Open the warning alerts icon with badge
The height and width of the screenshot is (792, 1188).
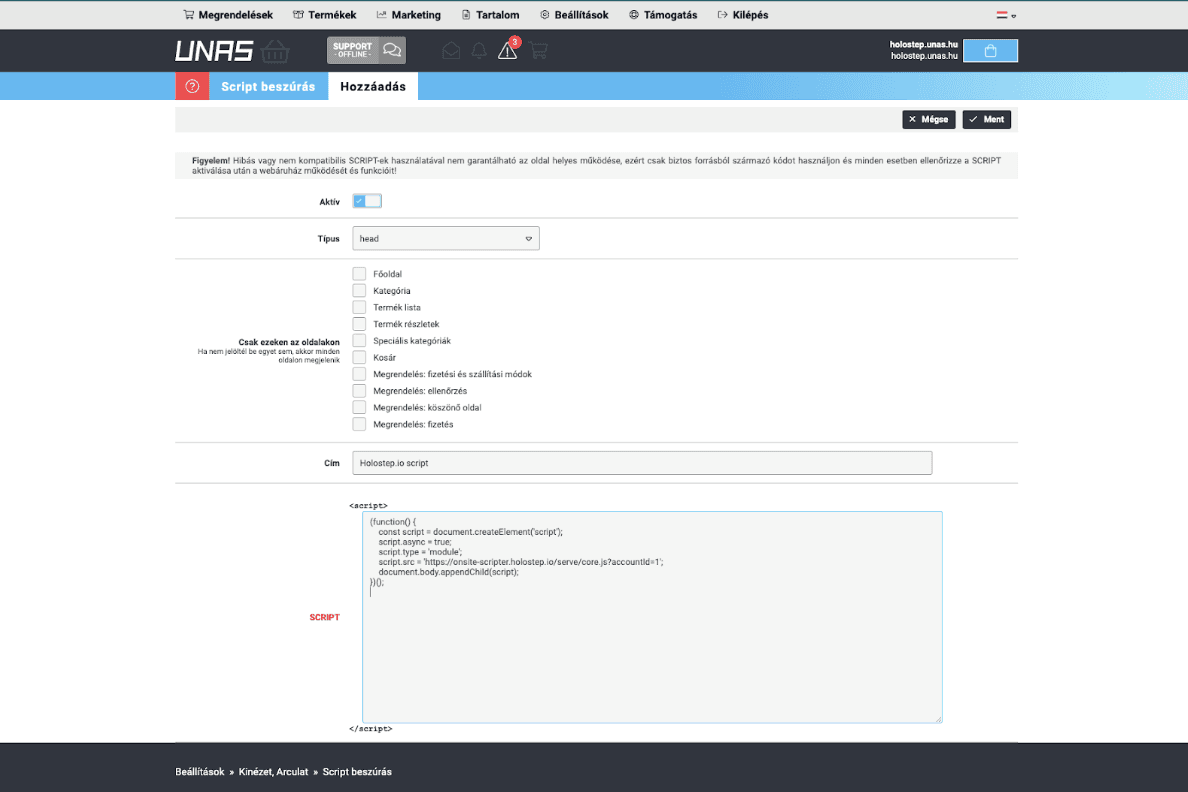pyautogui.click(x=508, y=49)
